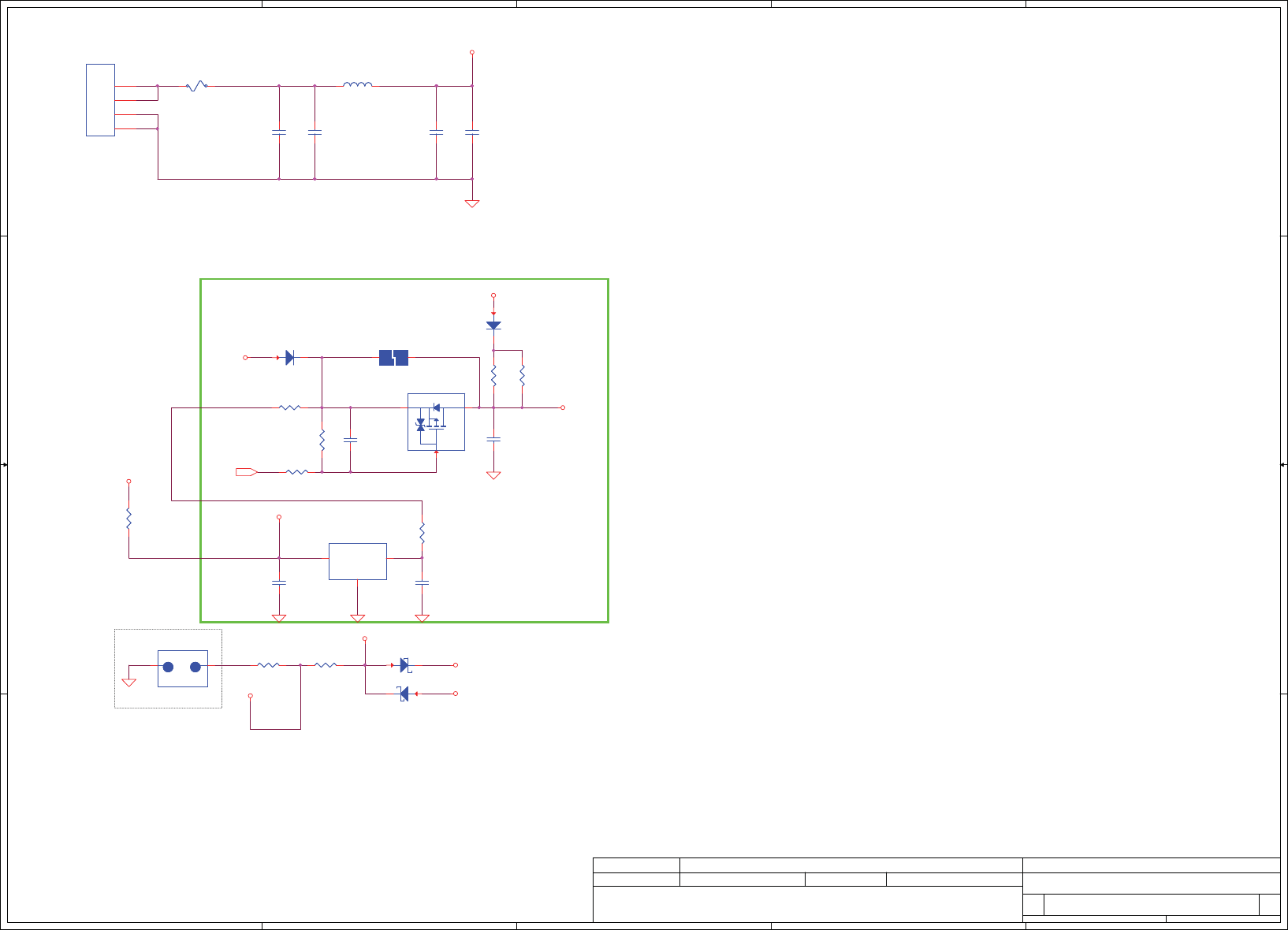Click the terminal right of the upper Schottky diode
Image resolution: width=1288 pixels, height=930 pixels.
tap(456, 665)
